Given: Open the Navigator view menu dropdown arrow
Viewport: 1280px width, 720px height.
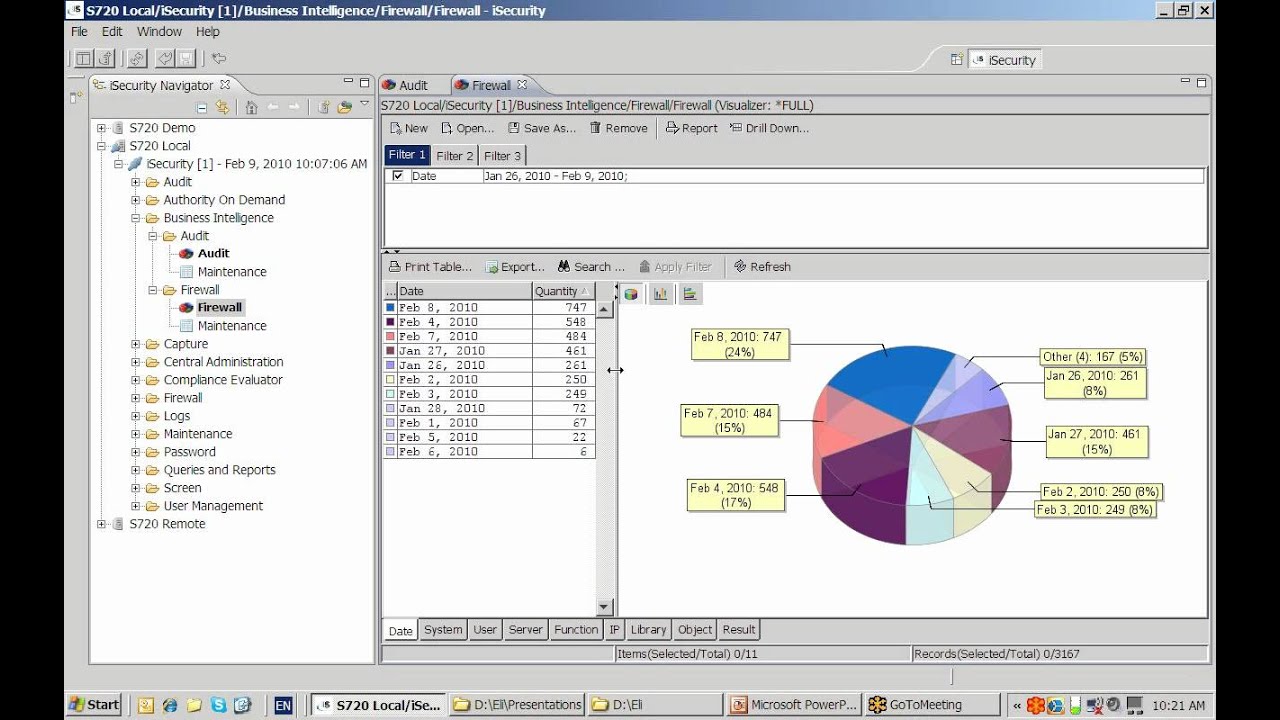Looking at the screenshot, I should [365, 105].
